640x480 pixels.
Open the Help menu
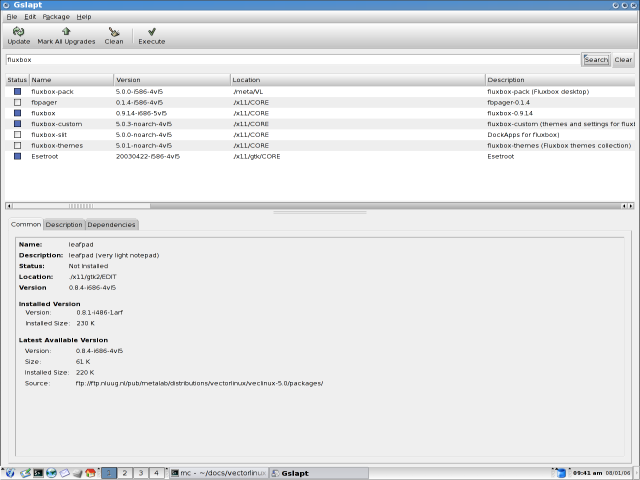84,17
